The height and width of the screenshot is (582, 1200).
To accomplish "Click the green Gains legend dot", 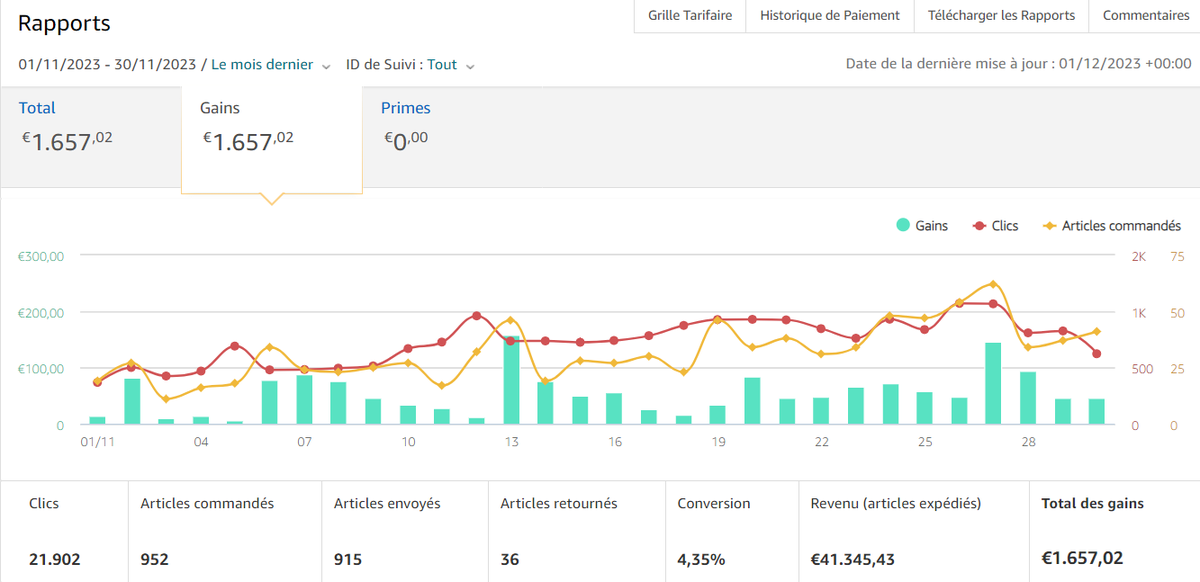I will point(903,226).
